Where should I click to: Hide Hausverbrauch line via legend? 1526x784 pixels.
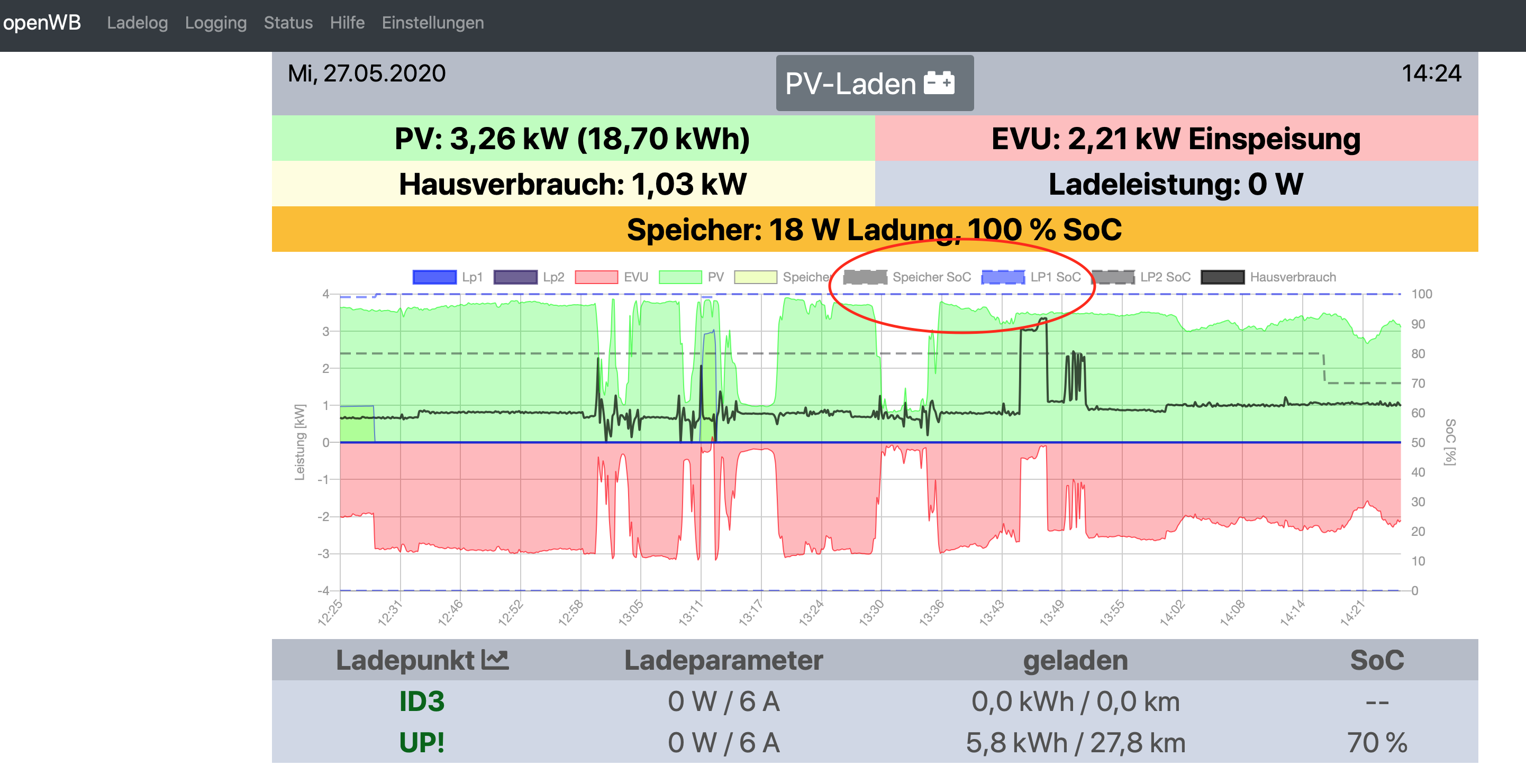(x=1222, y=277)
